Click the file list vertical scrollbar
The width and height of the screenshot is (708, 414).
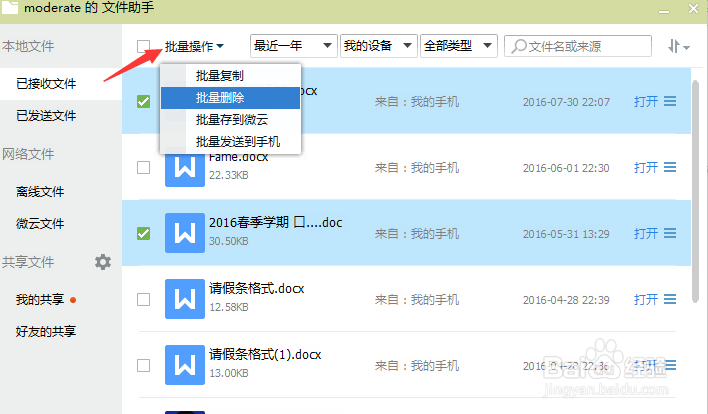pyautogui.click(x=695, y=191)
